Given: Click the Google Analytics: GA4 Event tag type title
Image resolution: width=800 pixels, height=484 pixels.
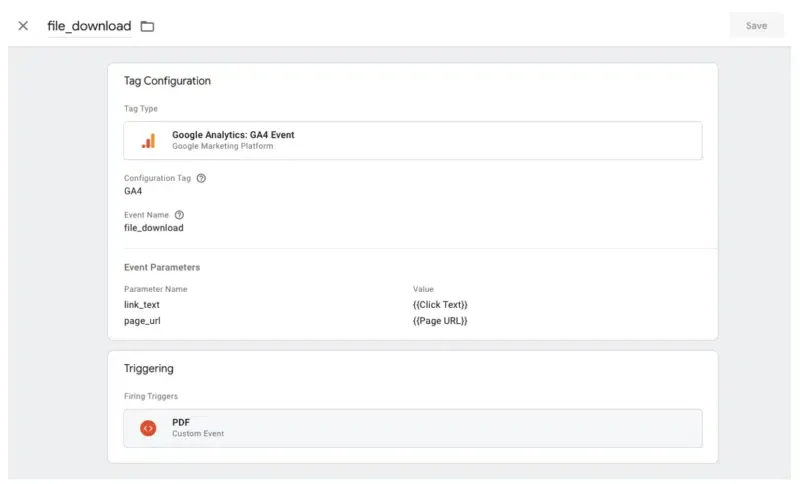Looking at the screenshot, I should (233, 135).
